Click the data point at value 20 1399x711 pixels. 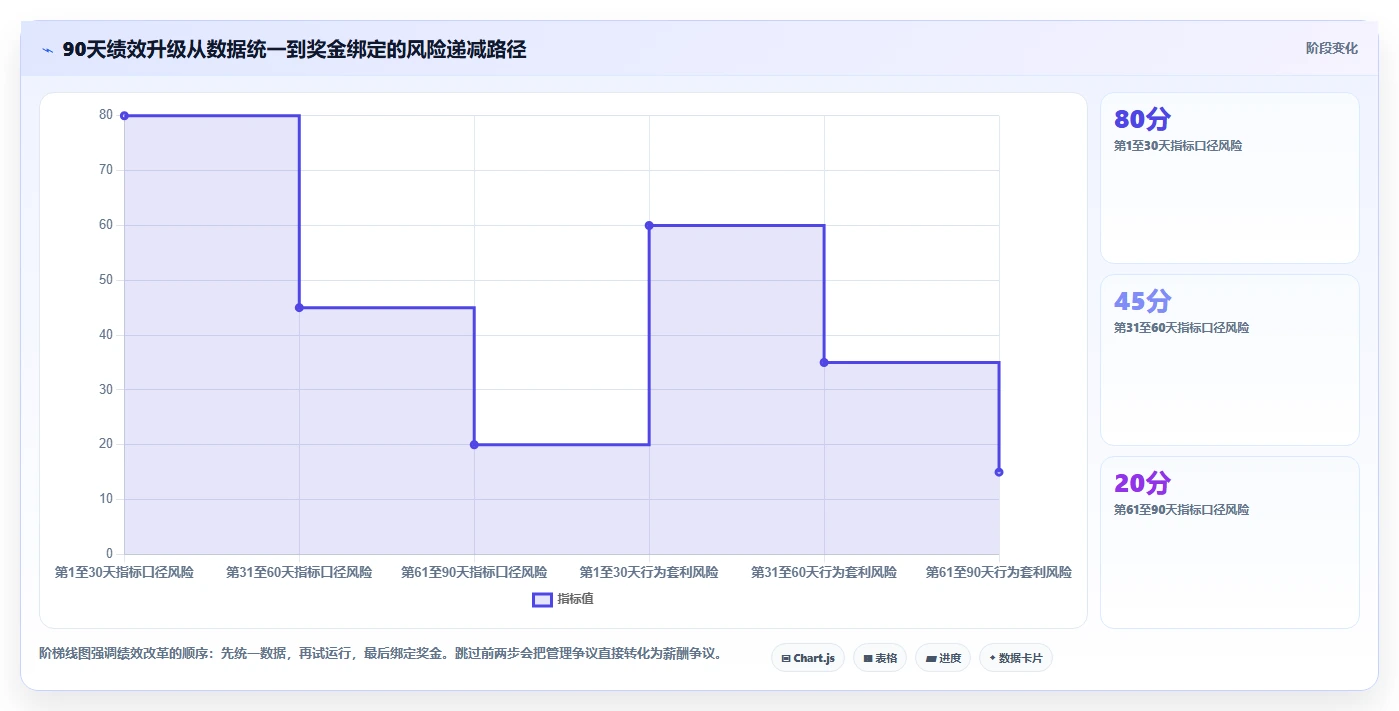pyautogui.click(x=474, y=445)
